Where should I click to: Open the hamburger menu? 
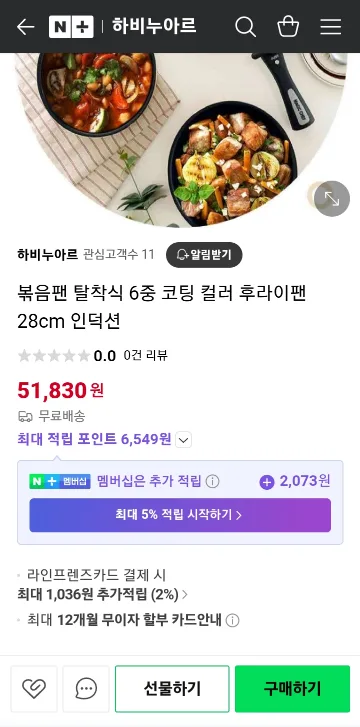[x=331, y=27]
